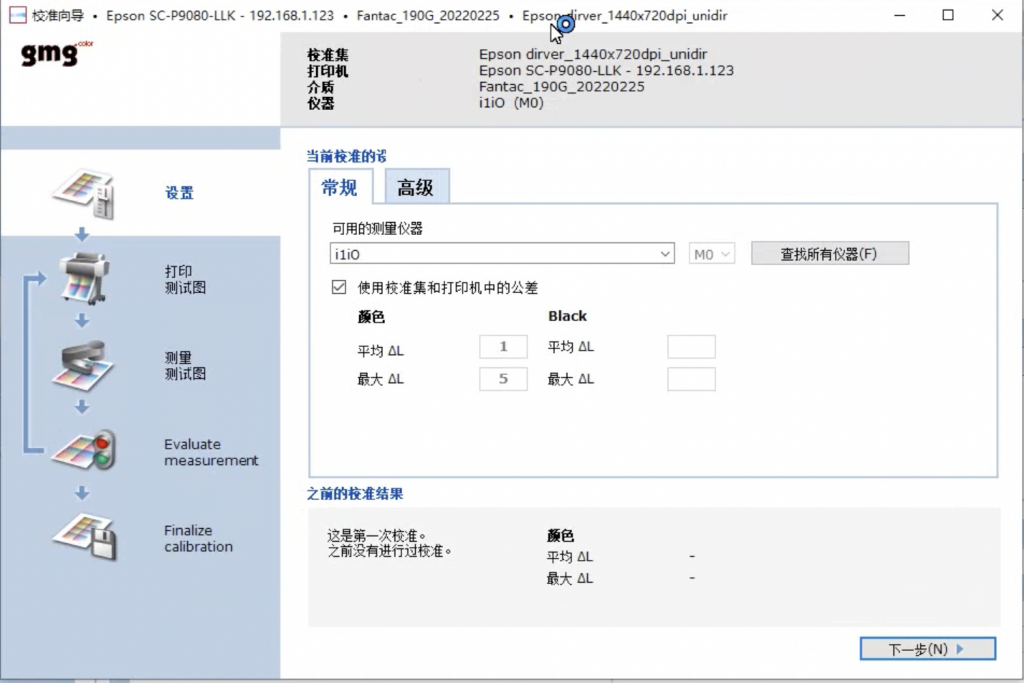1024x683 pixels.
Task: Click the Black 平均 ΔL input field
Action: pyautogui.click(x=691, y=347)
